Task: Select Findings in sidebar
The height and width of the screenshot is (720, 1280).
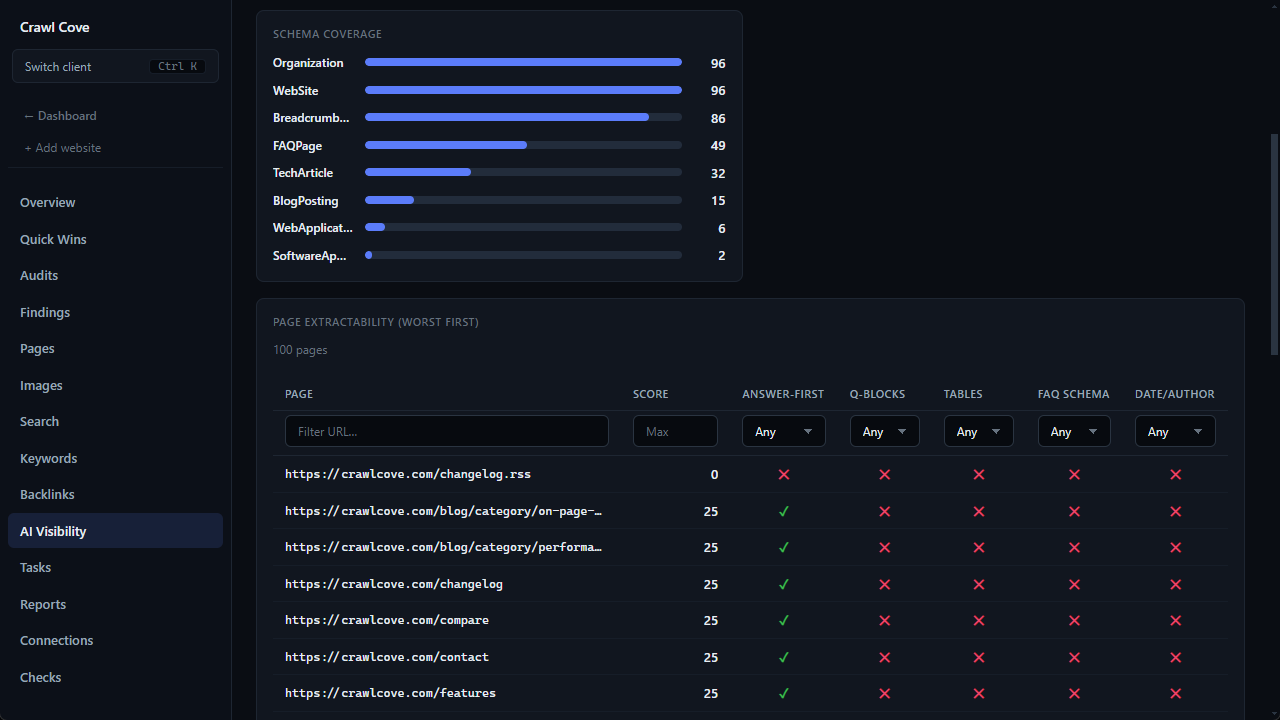Action: tap(115, 312)
